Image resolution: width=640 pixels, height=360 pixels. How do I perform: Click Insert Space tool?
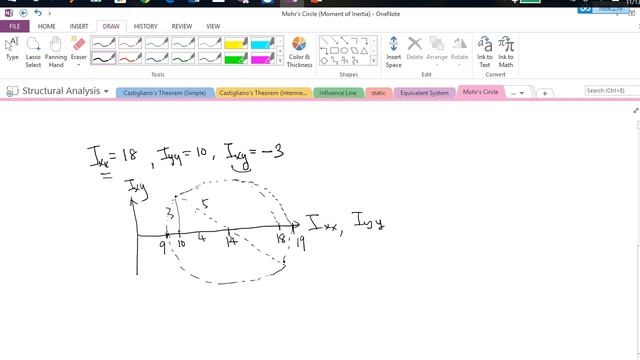point(393,52)
